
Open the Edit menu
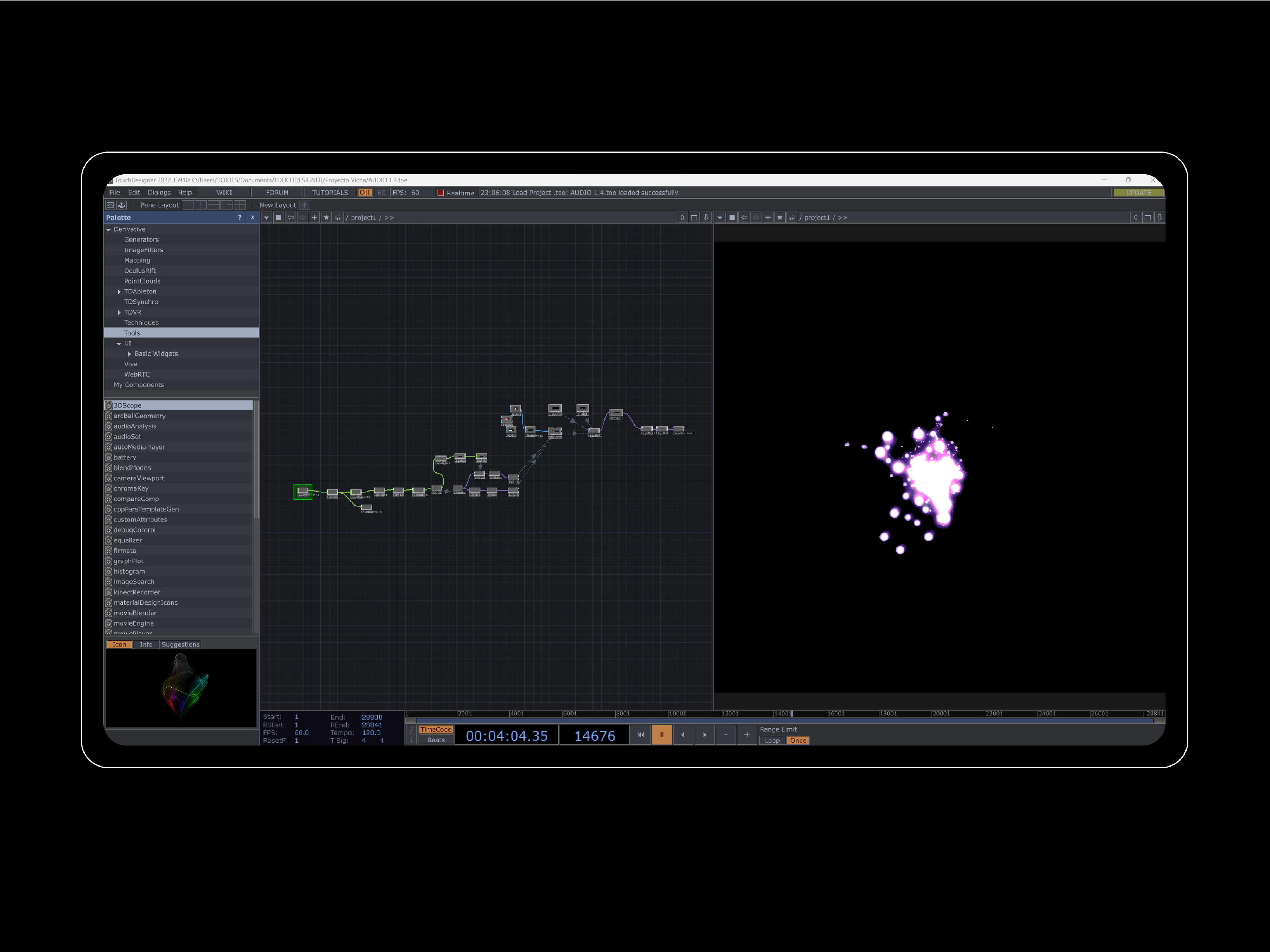tap(134, 192)
